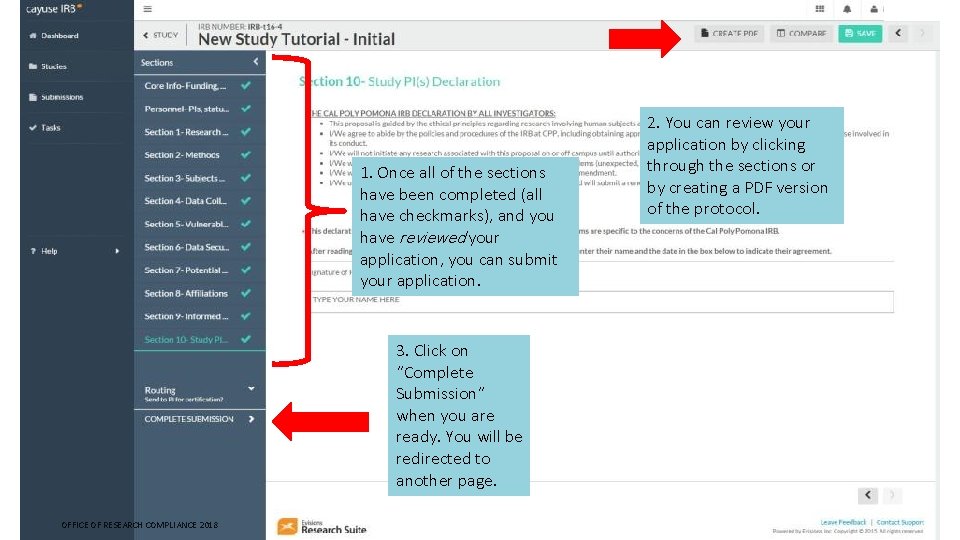
Task: Open Section 3- Subjects
Action: click(x=200, y=178)
